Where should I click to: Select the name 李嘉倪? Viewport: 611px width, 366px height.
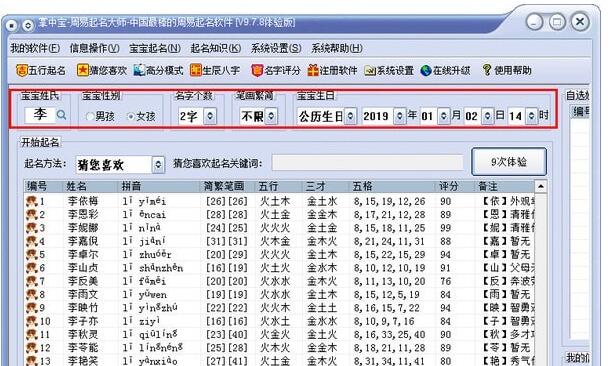(83, 241)
